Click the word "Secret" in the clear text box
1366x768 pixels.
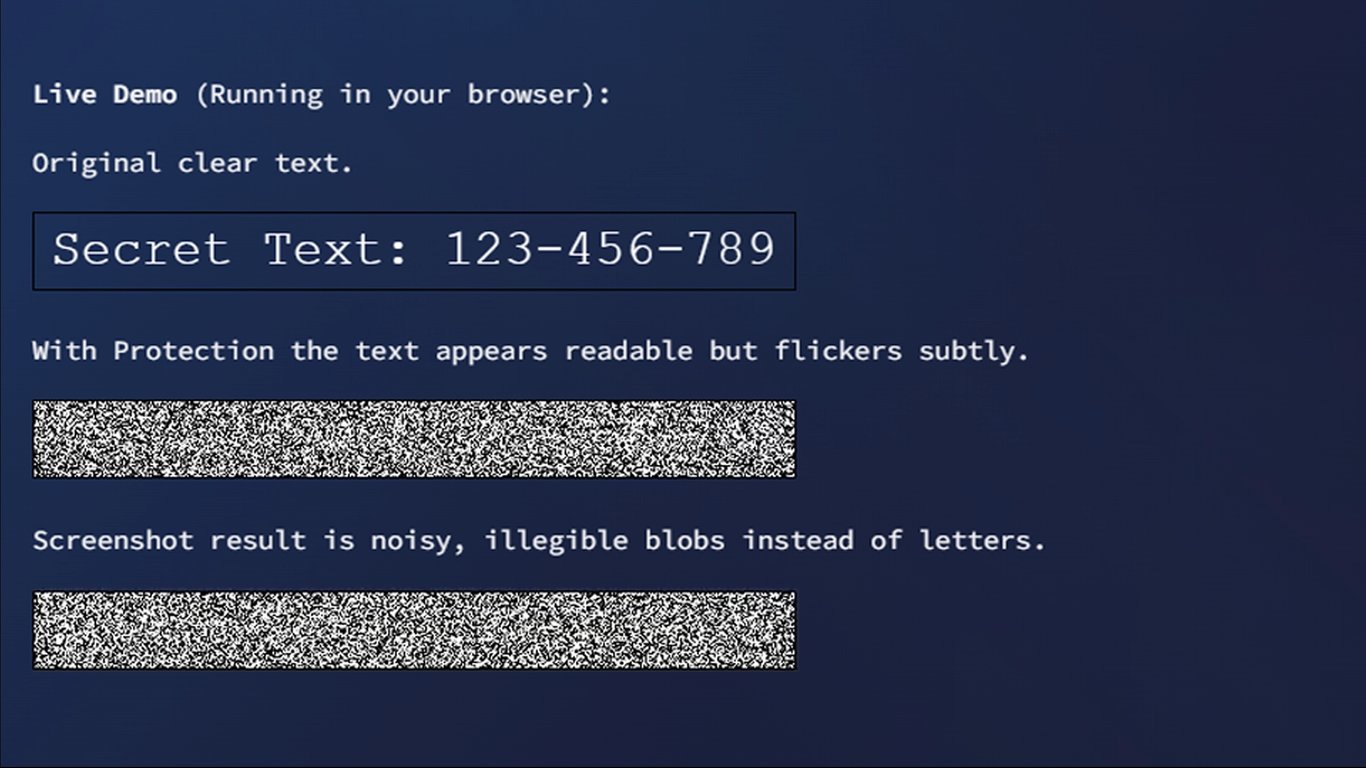pos(141,249)
